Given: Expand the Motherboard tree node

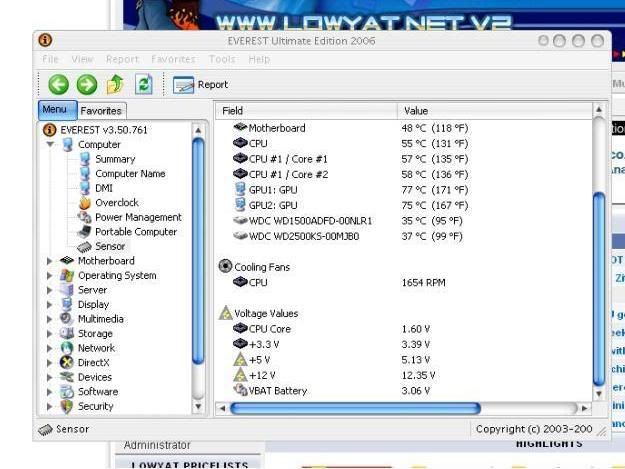Looking at the screenshot, I should pyautogui.click(x=50, y=261).
